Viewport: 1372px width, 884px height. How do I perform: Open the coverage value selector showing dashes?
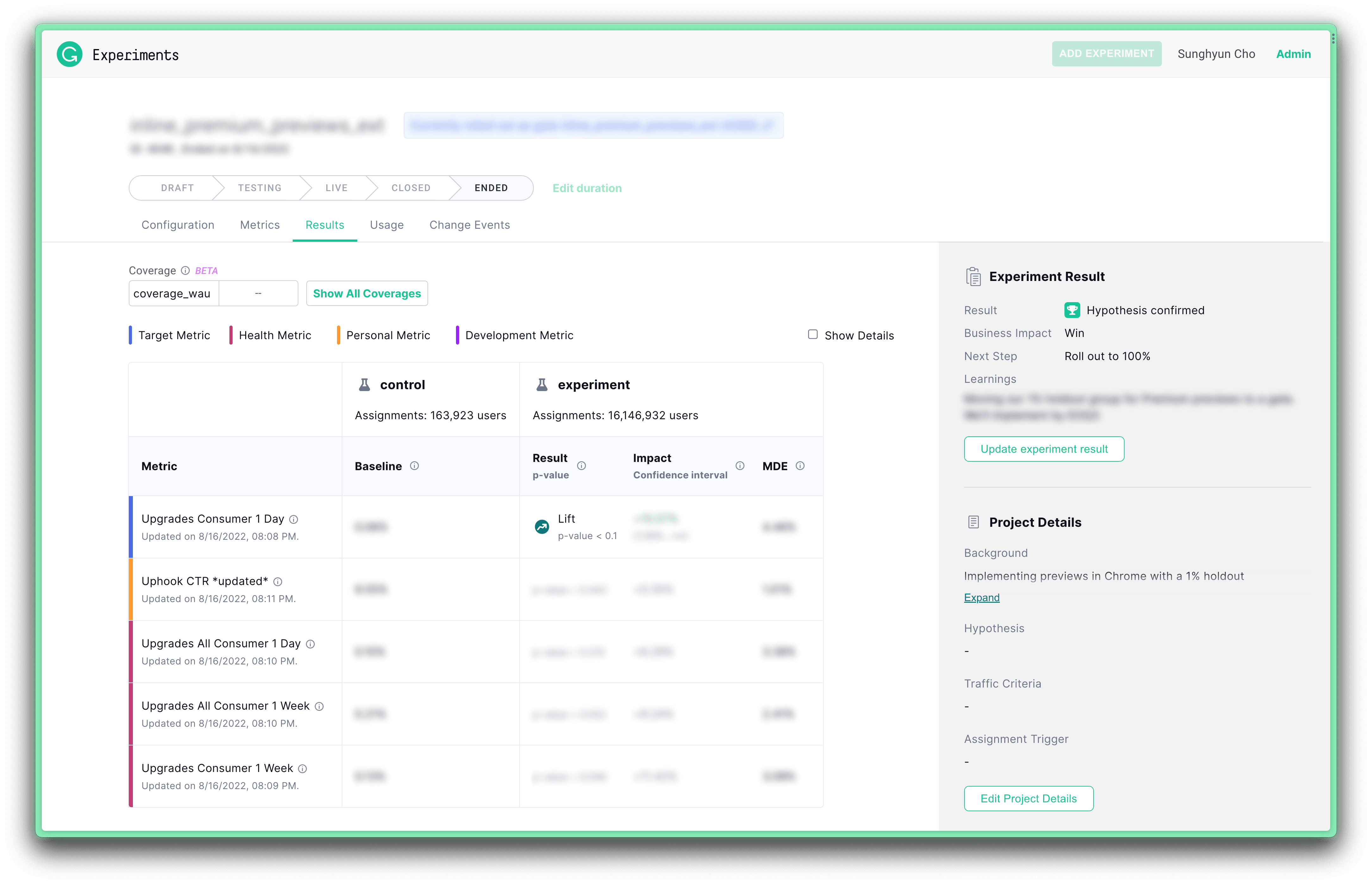click(x=258, y=293)
